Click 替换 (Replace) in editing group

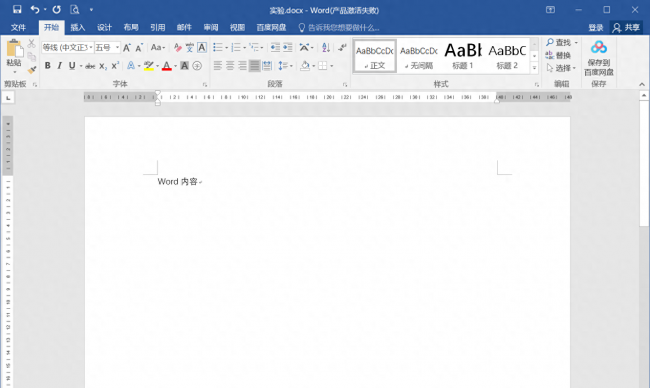pyautogui.click(x=558, y=55)
